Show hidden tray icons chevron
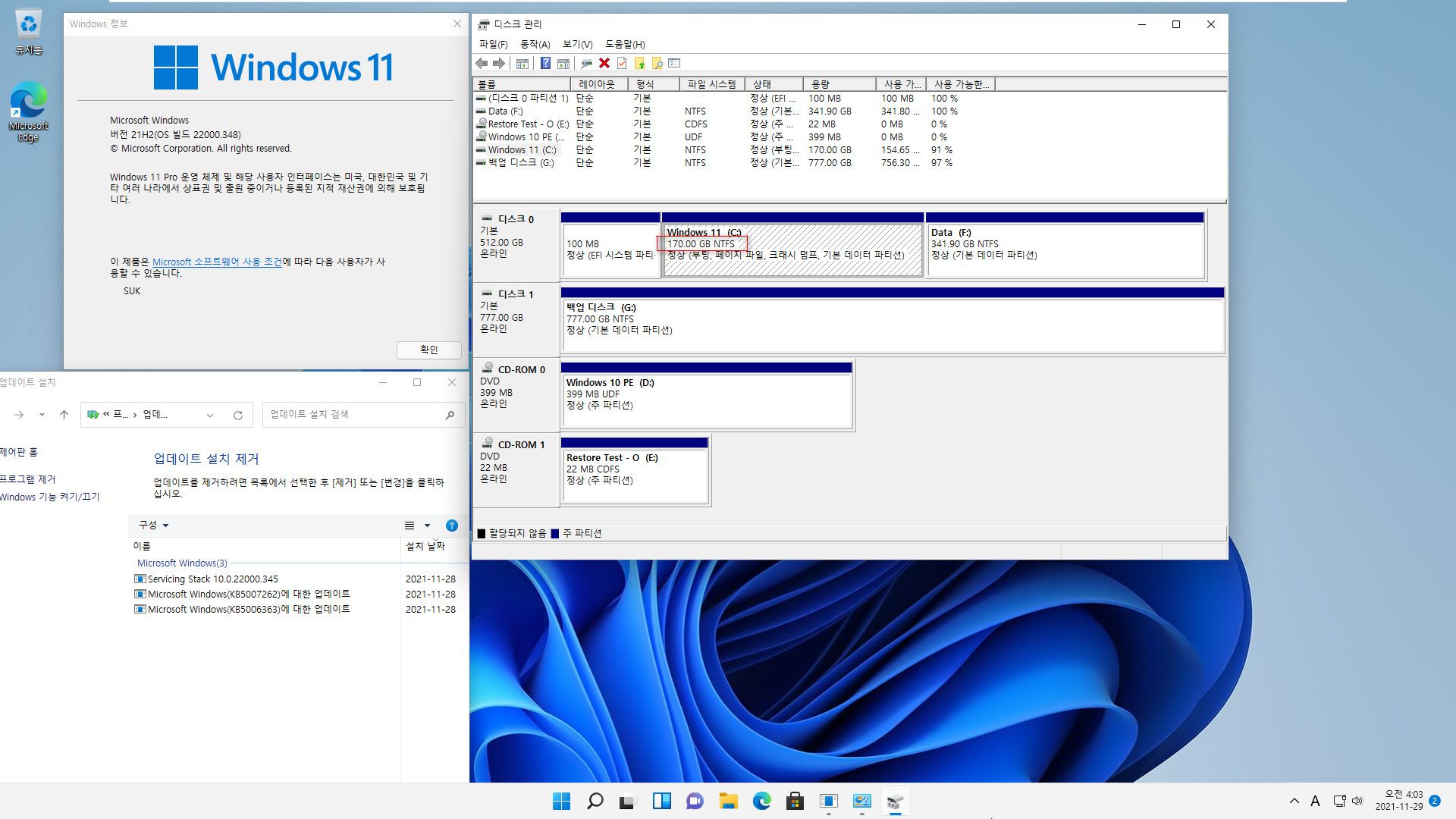The height and width of the screenshot is (819, 1456). pyautogui.click(x=1294, y=801)
